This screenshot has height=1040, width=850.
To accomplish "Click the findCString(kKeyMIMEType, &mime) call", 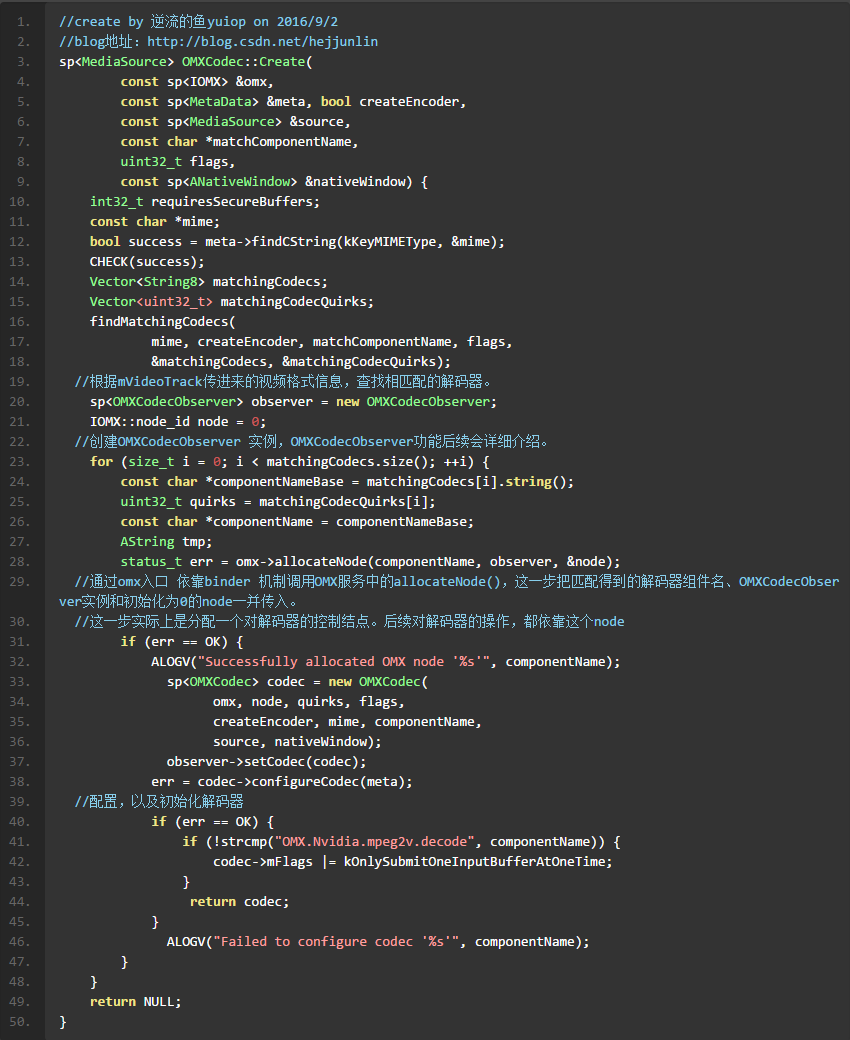I will [377, 241].
